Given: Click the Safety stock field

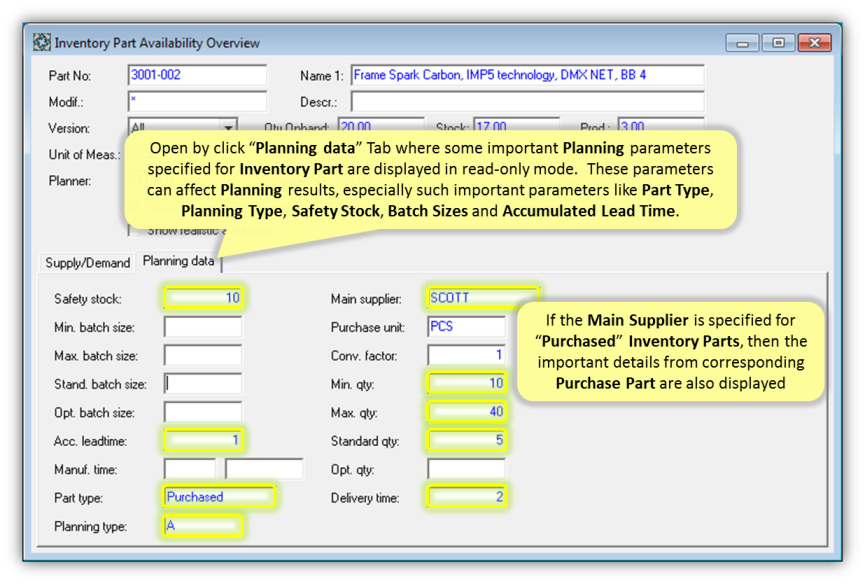Looking at the screenshot, I should pos(203,298).
